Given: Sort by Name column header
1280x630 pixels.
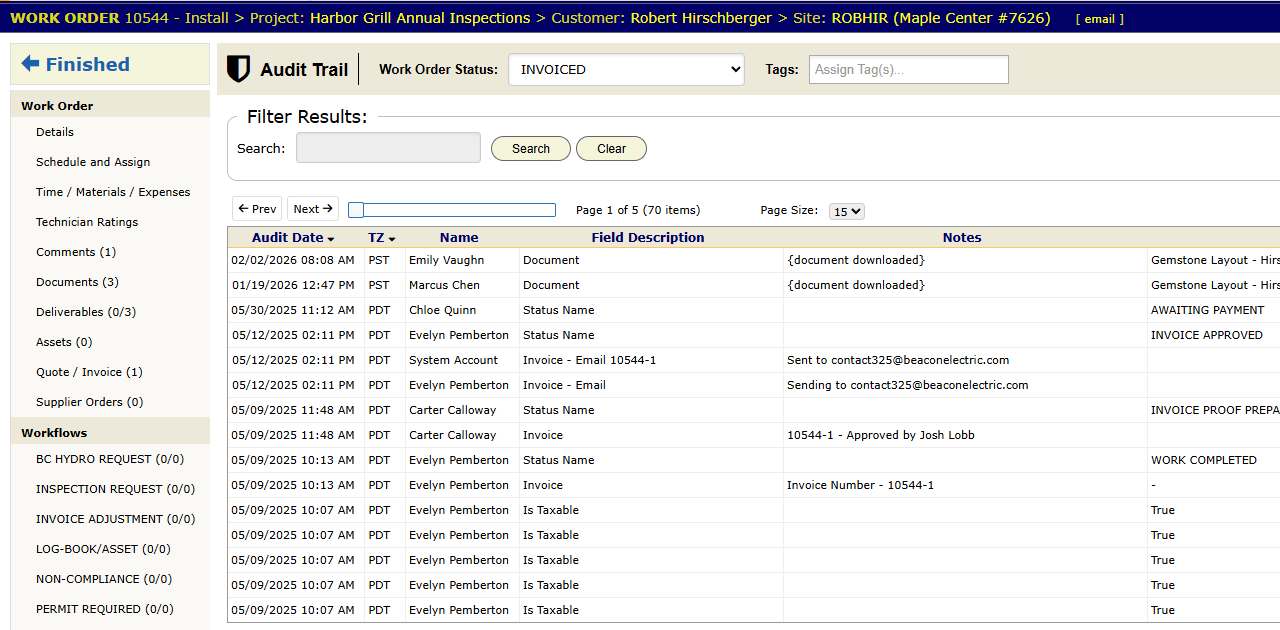Looking at the screenshot, I should click(x=459, y=238).
